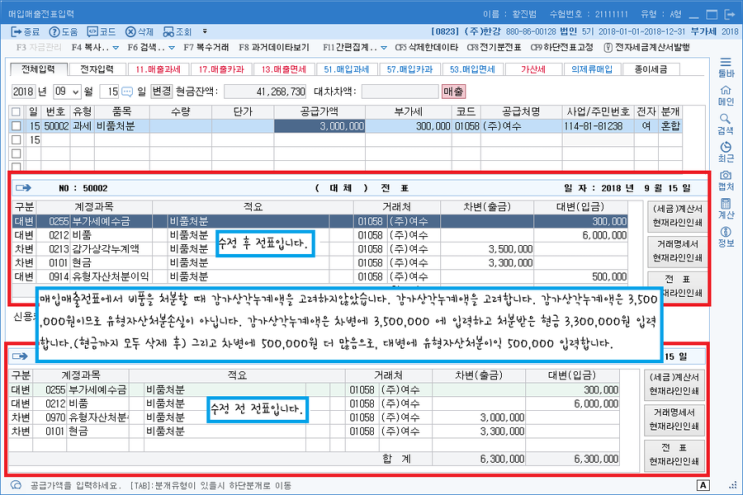Click CF9 하단전표고정 toolbar item
This screenshot has width=743, height=495.
[x=562, y=48]
